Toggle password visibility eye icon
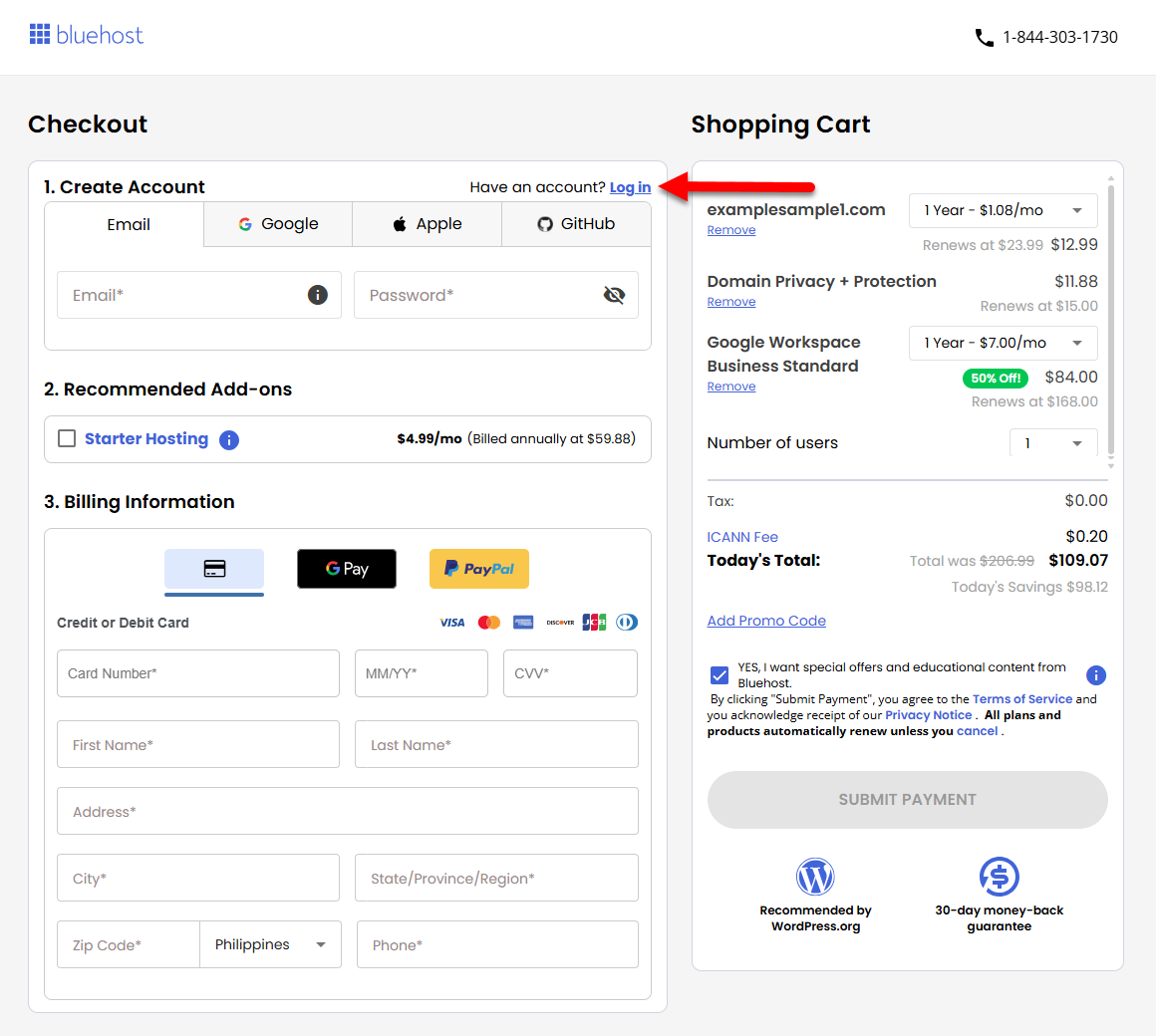The image size is (1156, 1036). point(614,295)
